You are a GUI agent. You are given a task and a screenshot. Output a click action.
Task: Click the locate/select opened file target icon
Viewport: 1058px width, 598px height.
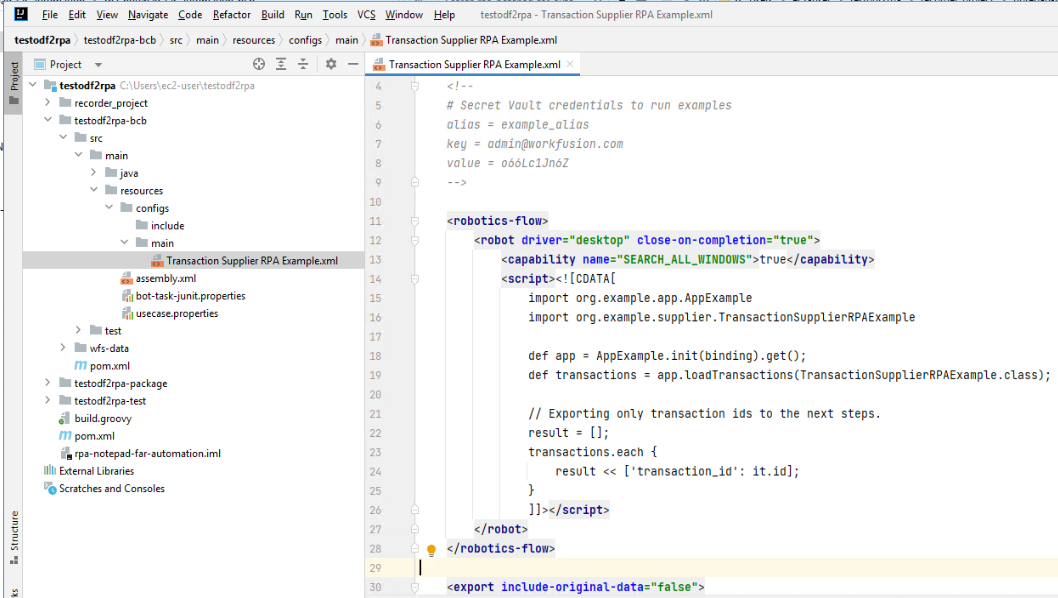click(258, 64)
